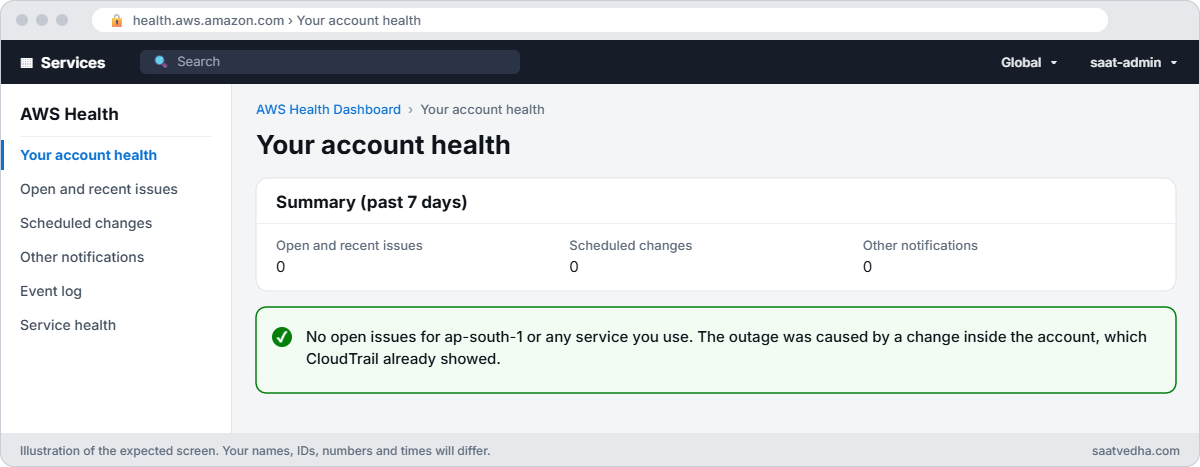Image resolution: width=1200 pixels, height=467 pixels.
Task: Click the saatvedha.com footer text
Action: click(x=1136, y=451)
